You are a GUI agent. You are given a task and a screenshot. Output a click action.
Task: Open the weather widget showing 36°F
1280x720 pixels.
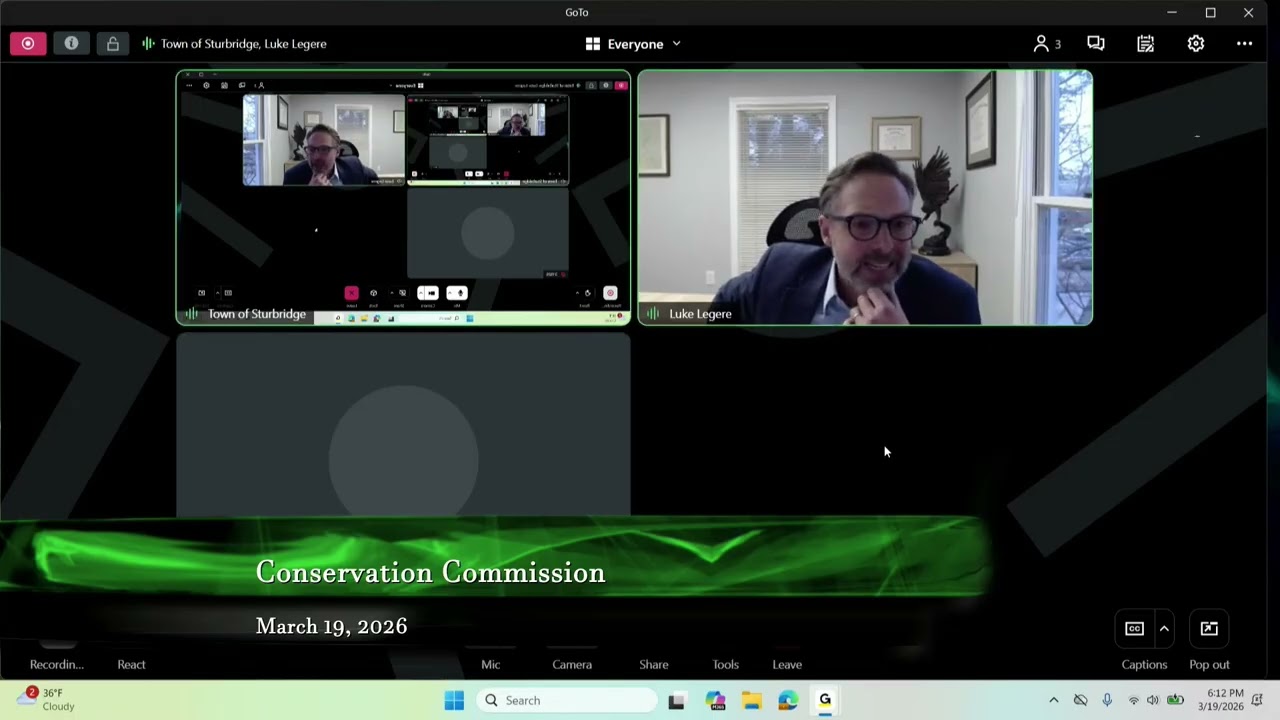(46, 699)
